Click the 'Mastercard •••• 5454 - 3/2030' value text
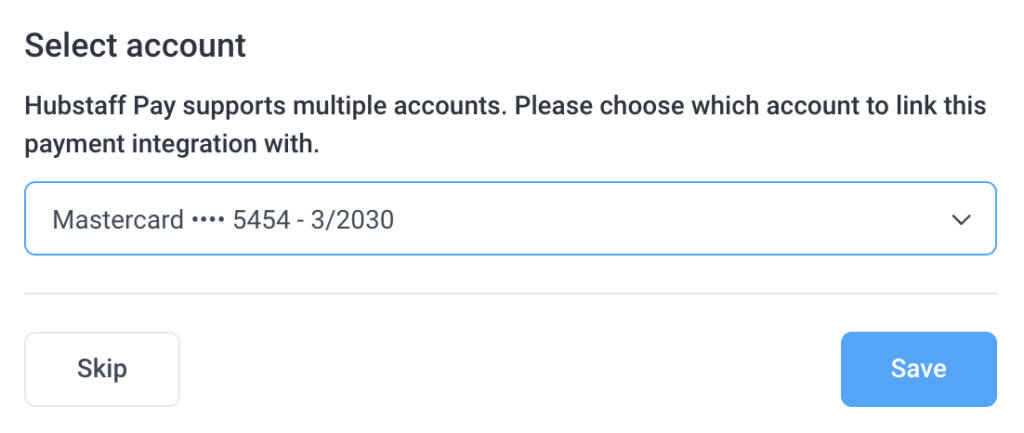This screenshot has height=433, width=1024. coord(223,220)
